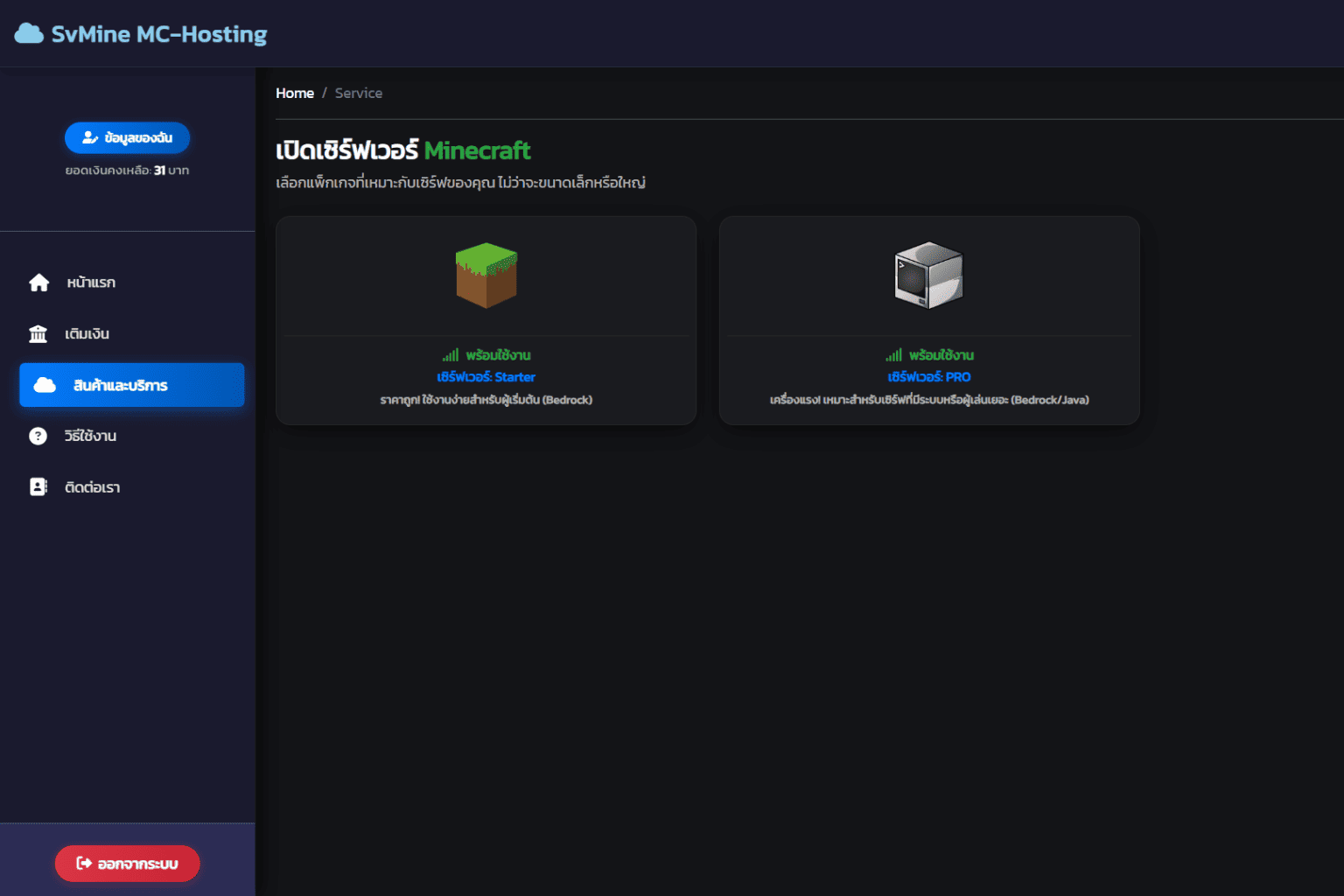Open the เซิร์ฟเวอร์: PRO link

point(928,377)
